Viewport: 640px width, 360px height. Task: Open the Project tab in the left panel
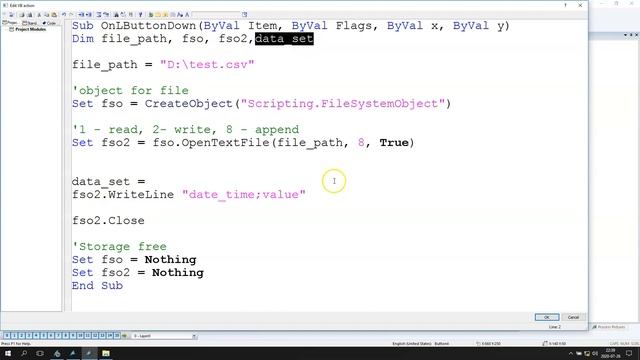tap(10, 23)
